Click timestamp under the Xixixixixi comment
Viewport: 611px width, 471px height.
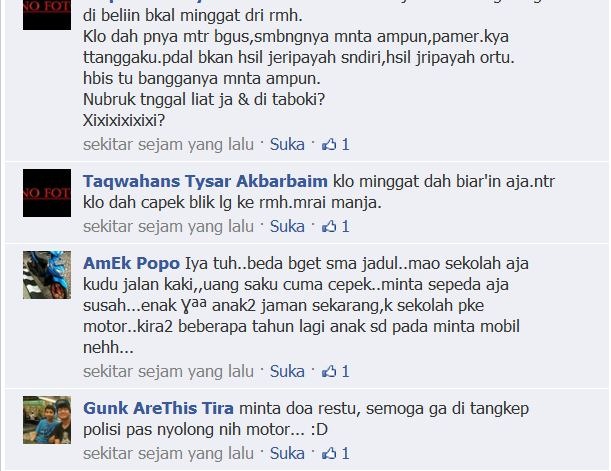tap(168, 144)
